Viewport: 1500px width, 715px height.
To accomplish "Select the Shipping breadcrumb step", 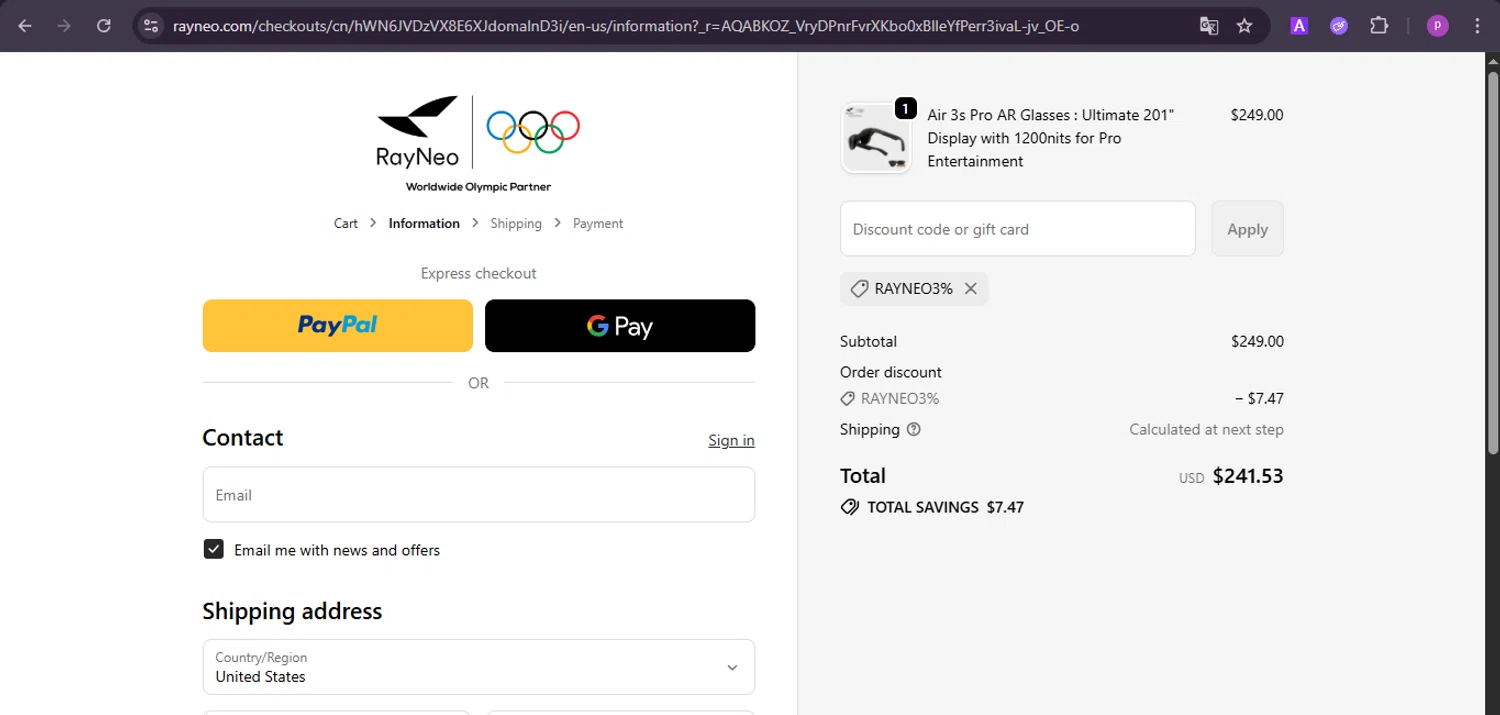I will click(x=516, y=223).
